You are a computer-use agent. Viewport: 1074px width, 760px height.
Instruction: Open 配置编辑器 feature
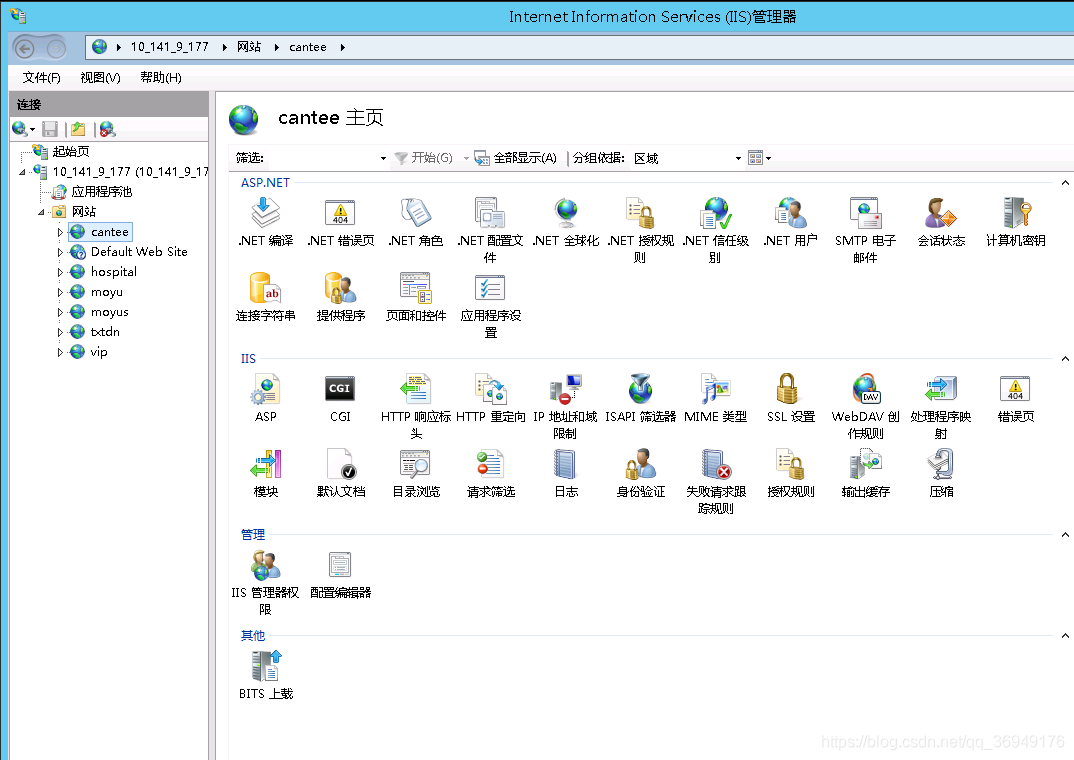click(x=340, y=574)
